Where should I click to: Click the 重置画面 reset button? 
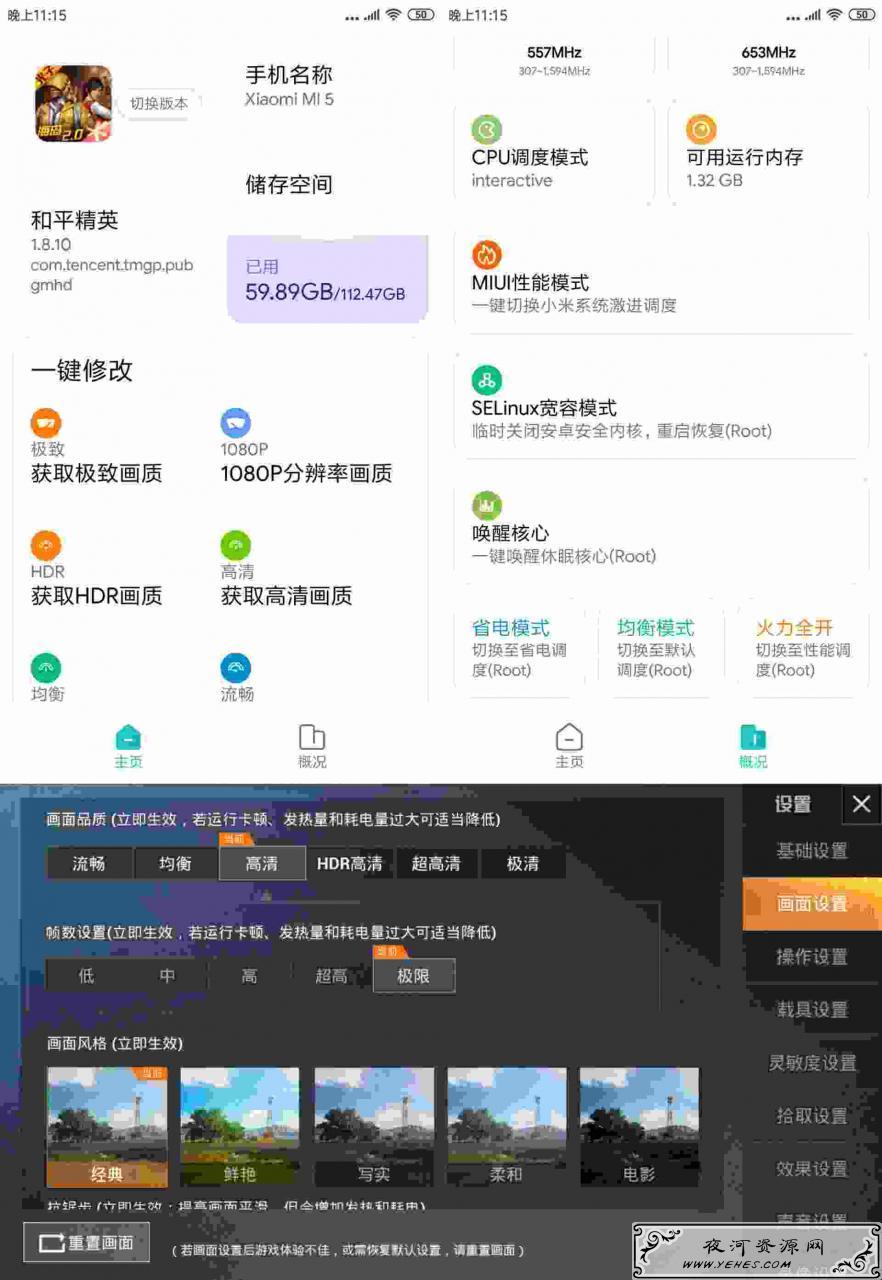click(87, 1243)
